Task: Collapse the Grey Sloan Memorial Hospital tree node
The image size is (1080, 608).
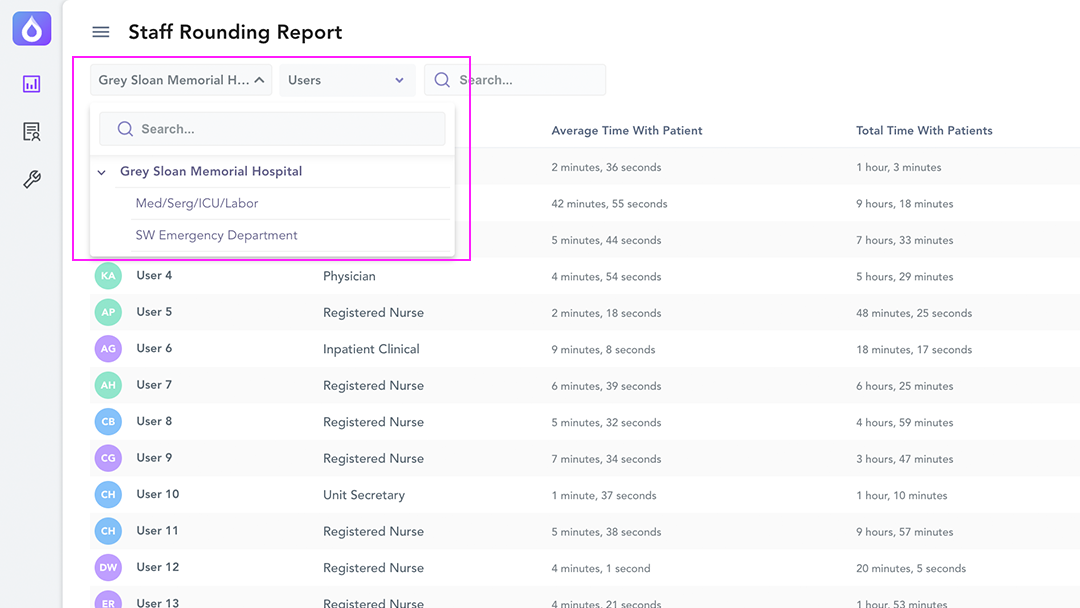Action: 102,172
